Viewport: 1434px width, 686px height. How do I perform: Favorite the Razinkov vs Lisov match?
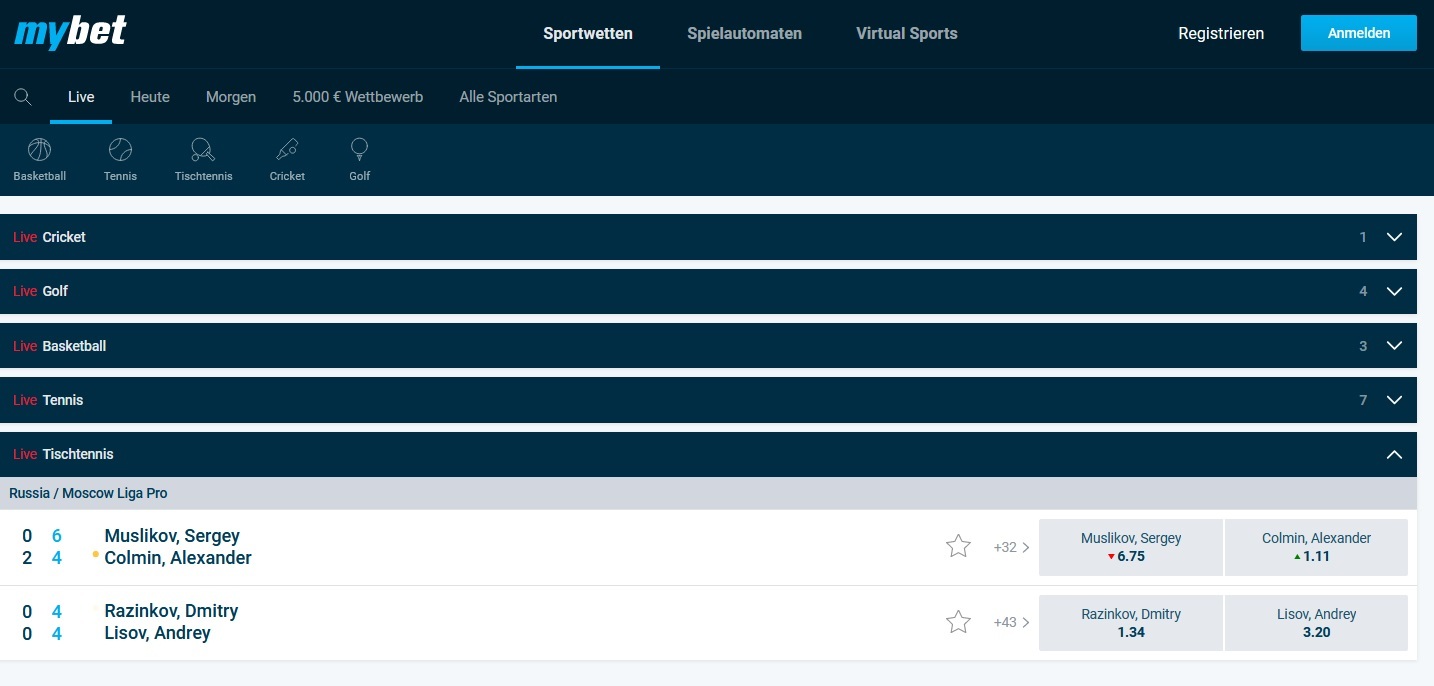958,621
